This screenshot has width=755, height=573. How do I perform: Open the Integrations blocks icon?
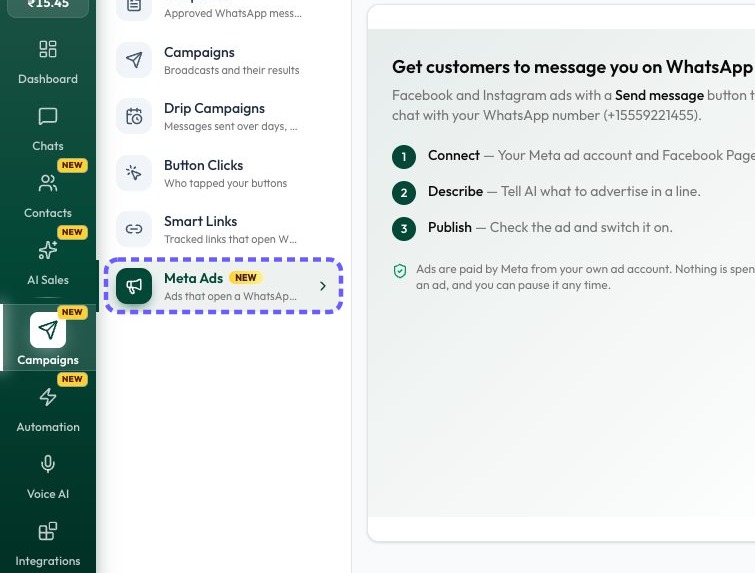coord(48,532)
